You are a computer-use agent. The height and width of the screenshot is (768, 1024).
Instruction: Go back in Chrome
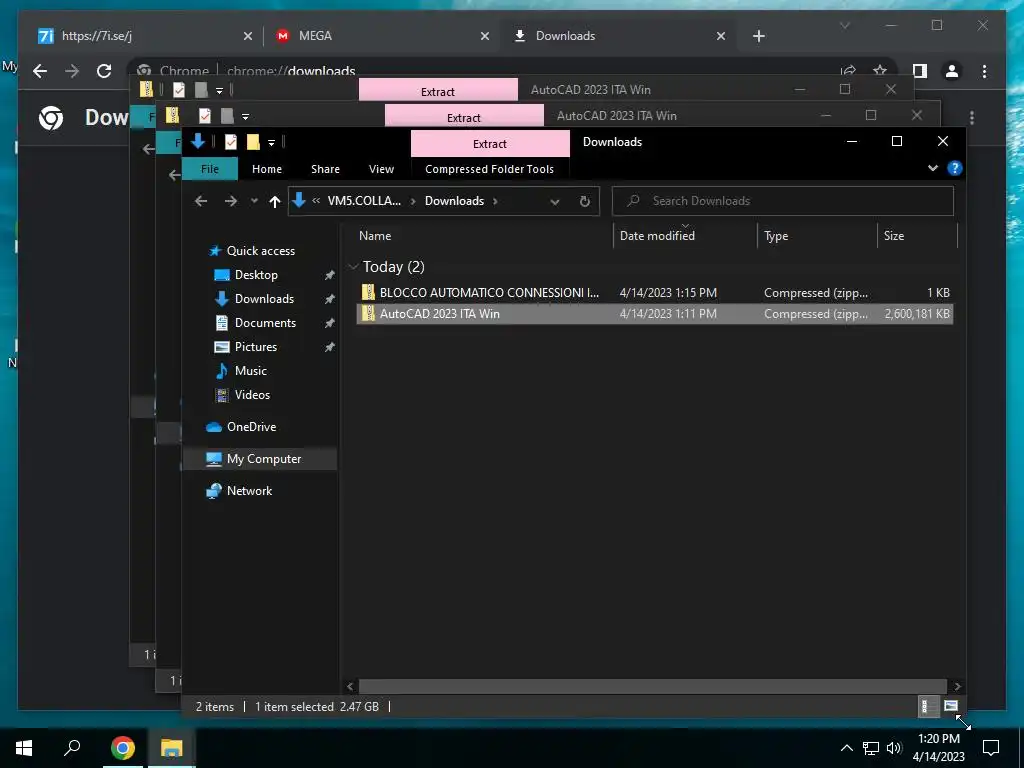40,71
